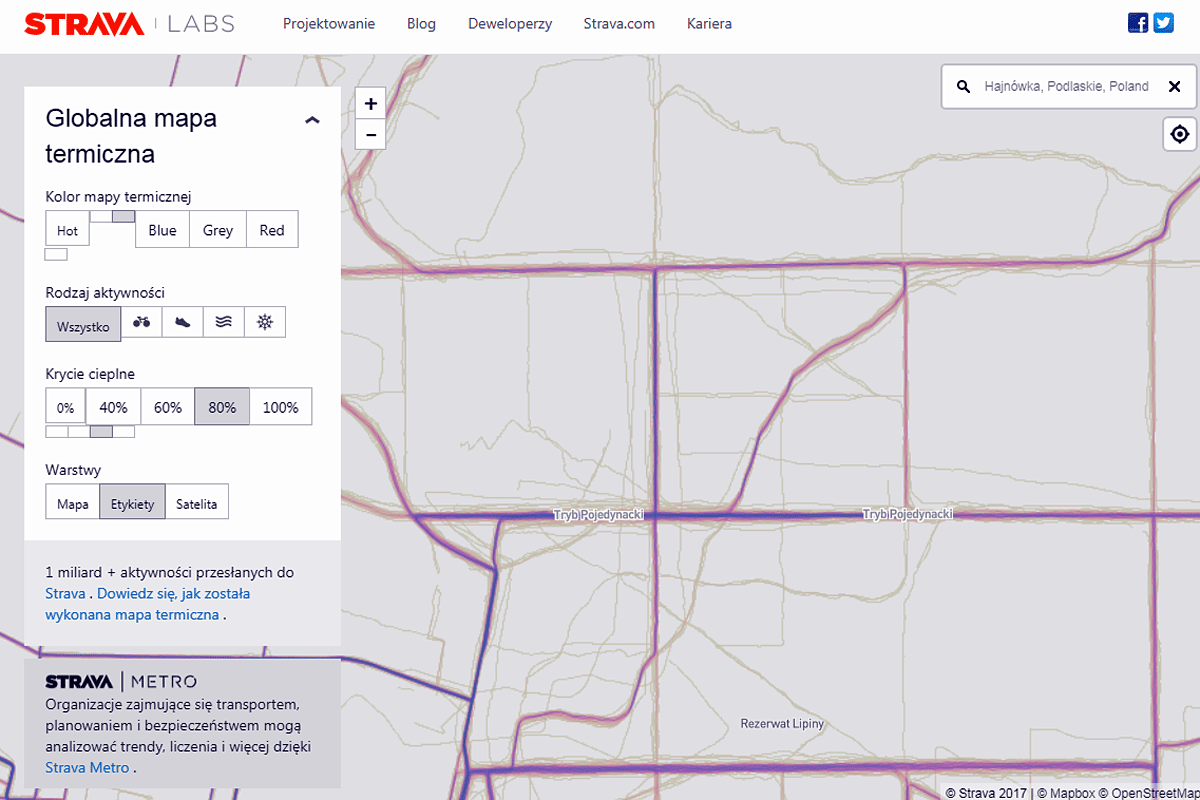Click inside the location search field
The width and height of the screenshot is (1200, 800).
coord(1066,87)
